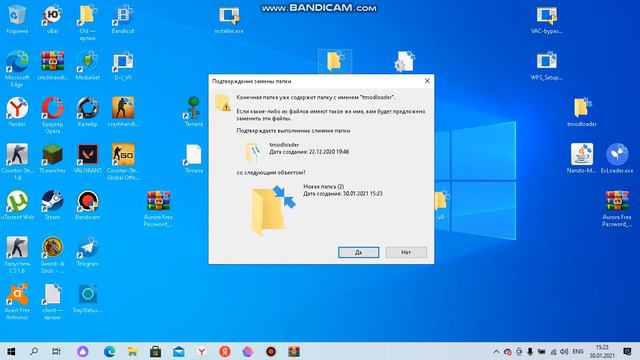
Task: Open the Windows Start menu
Action: tap(11, 351)
